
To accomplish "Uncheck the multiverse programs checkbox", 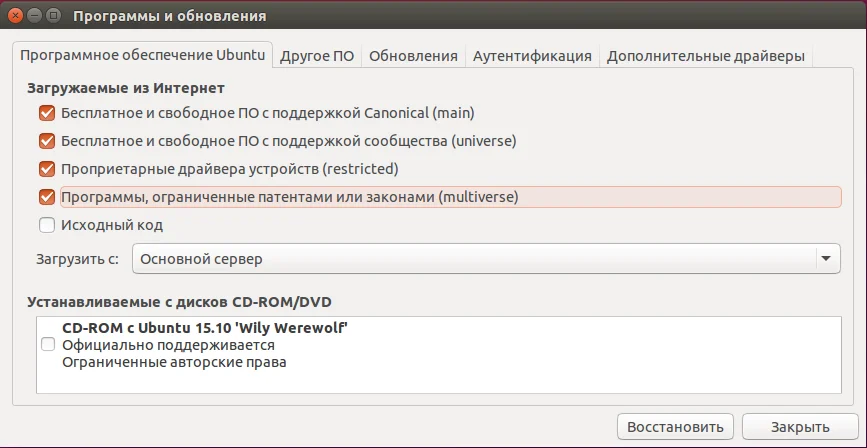I will 47,197.
